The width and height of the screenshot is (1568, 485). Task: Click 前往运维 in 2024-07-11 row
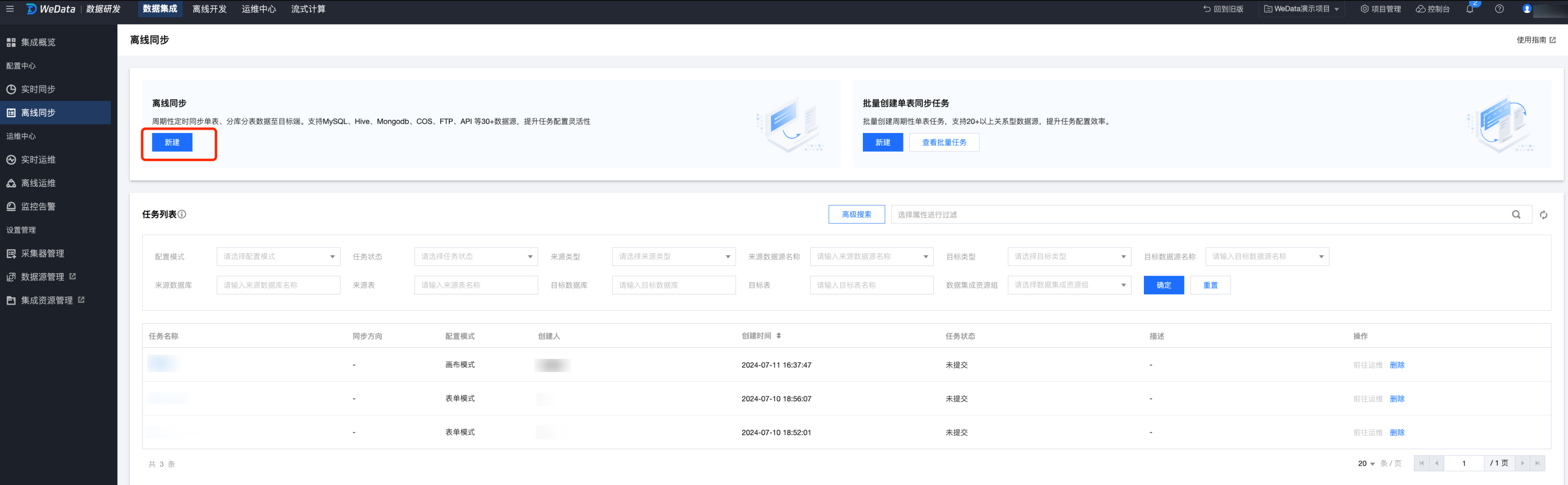[x=1368, y=365]
